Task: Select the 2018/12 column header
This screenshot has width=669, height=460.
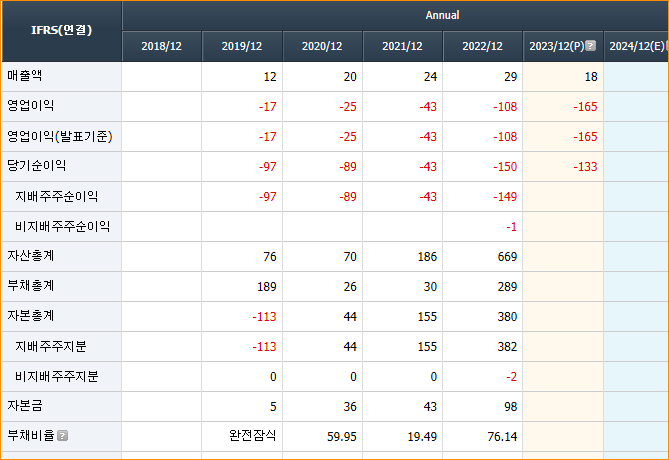Action: click(162, 46)
